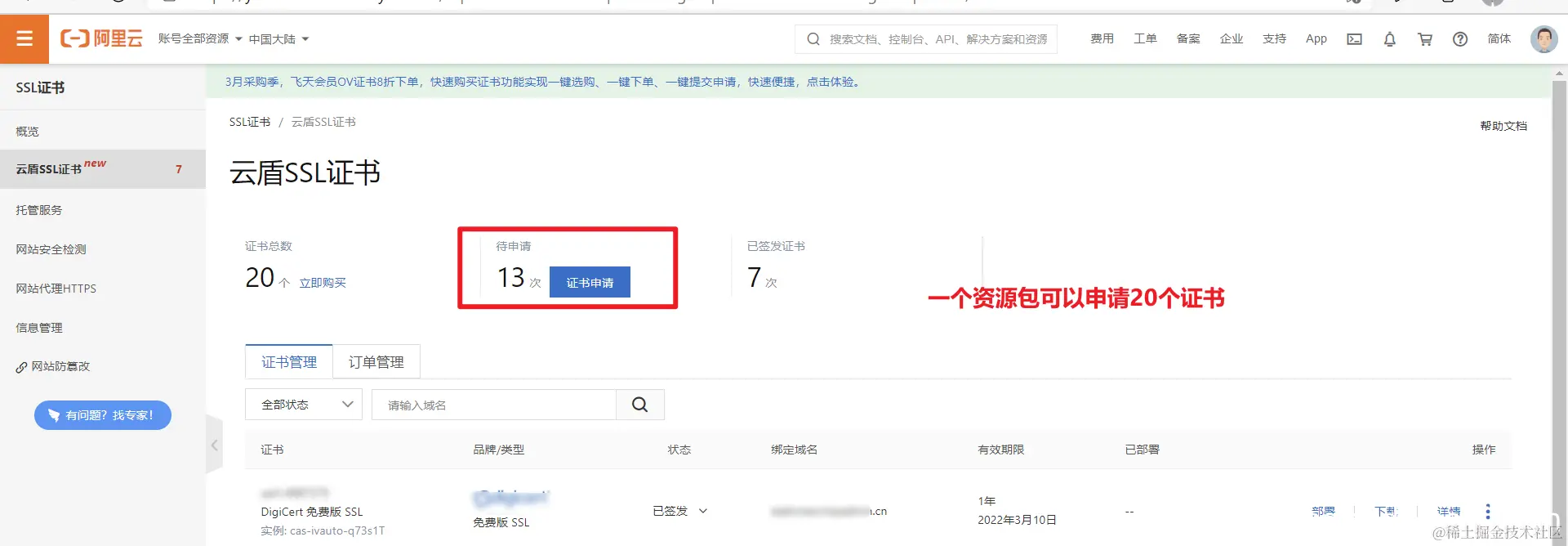1568x546 pixels.
Task: Click the 证书申请 button
Action: [x=590, y=282]
